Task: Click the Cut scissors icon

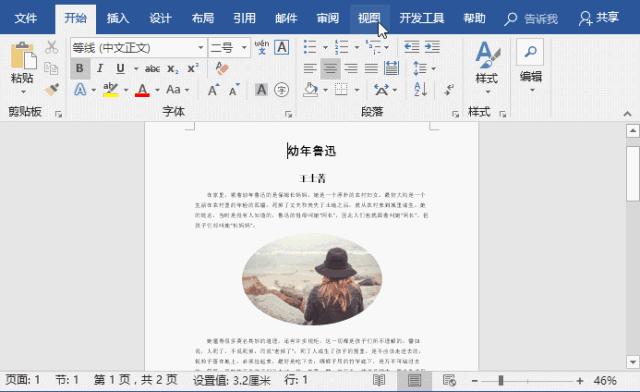Action: (x=51, y=47)
